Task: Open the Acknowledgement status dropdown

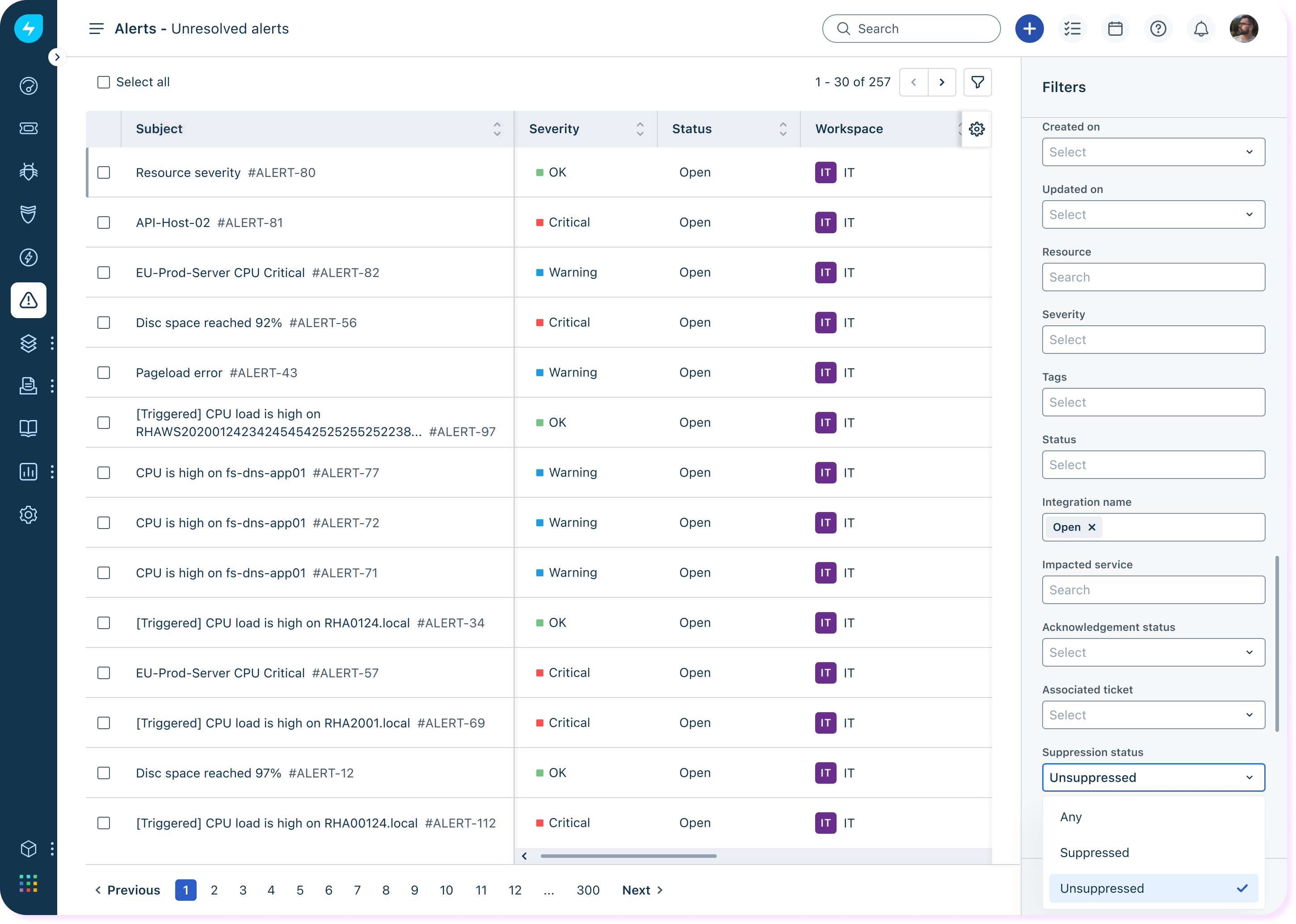Action: [x=1153, y=653]
